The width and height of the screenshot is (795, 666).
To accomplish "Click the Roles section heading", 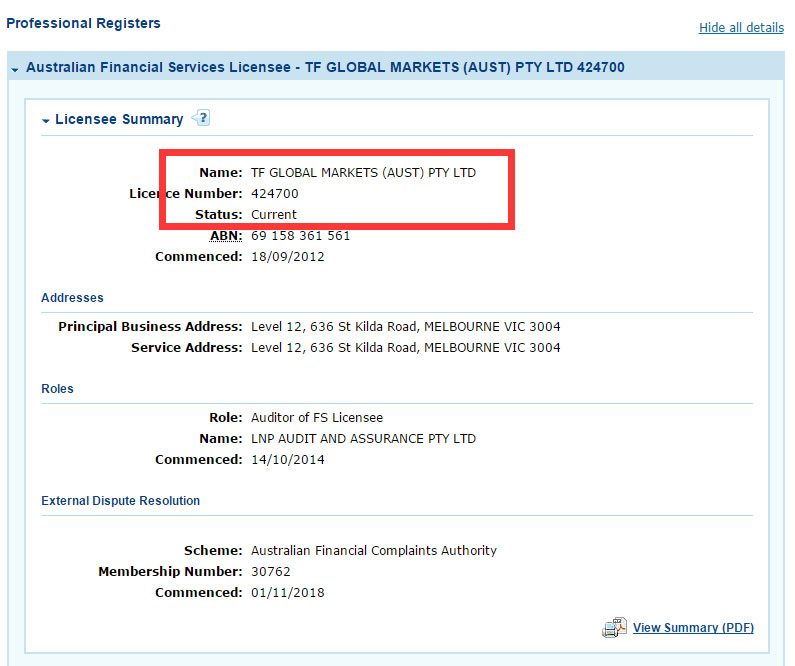I will pyautogui.click(x=57, y=389).
